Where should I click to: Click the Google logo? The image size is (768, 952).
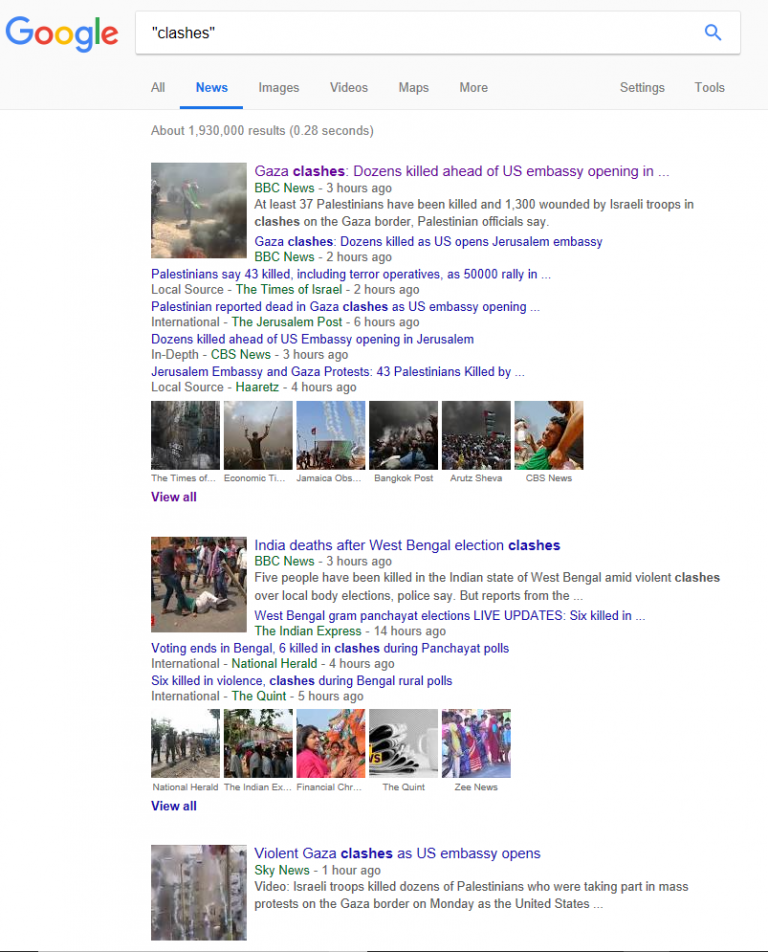[62, 33]
